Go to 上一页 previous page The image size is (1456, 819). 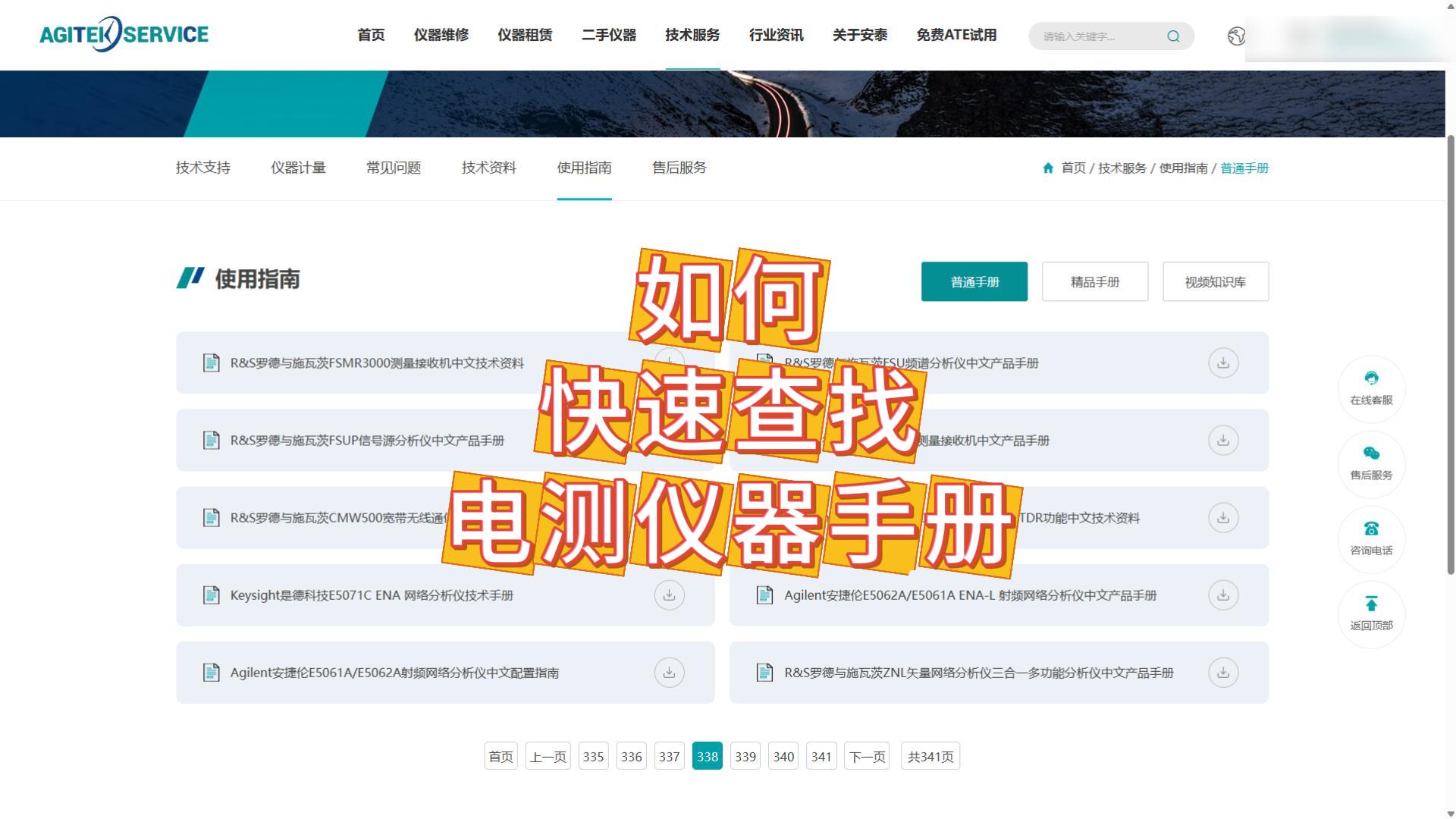point(548,756)
